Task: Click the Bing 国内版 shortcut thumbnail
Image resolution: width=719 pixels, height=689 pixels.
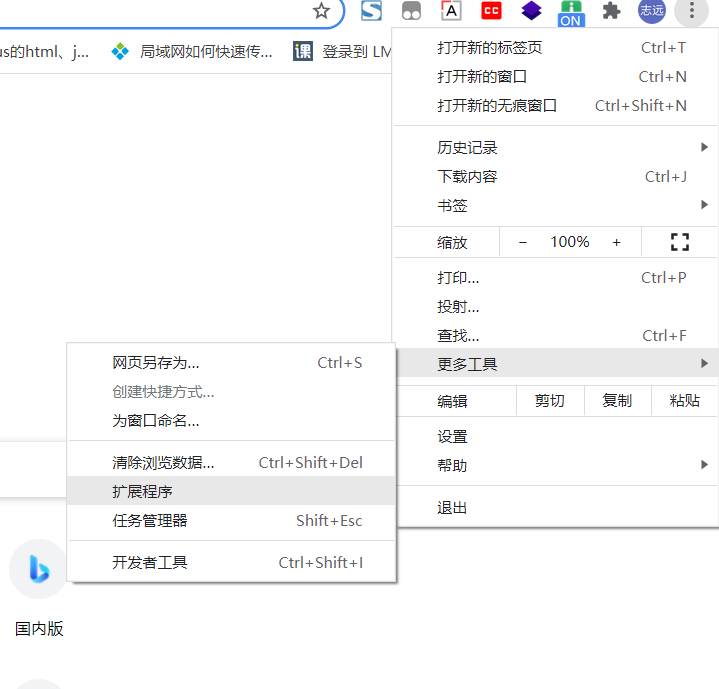Action: coord(39,569)
